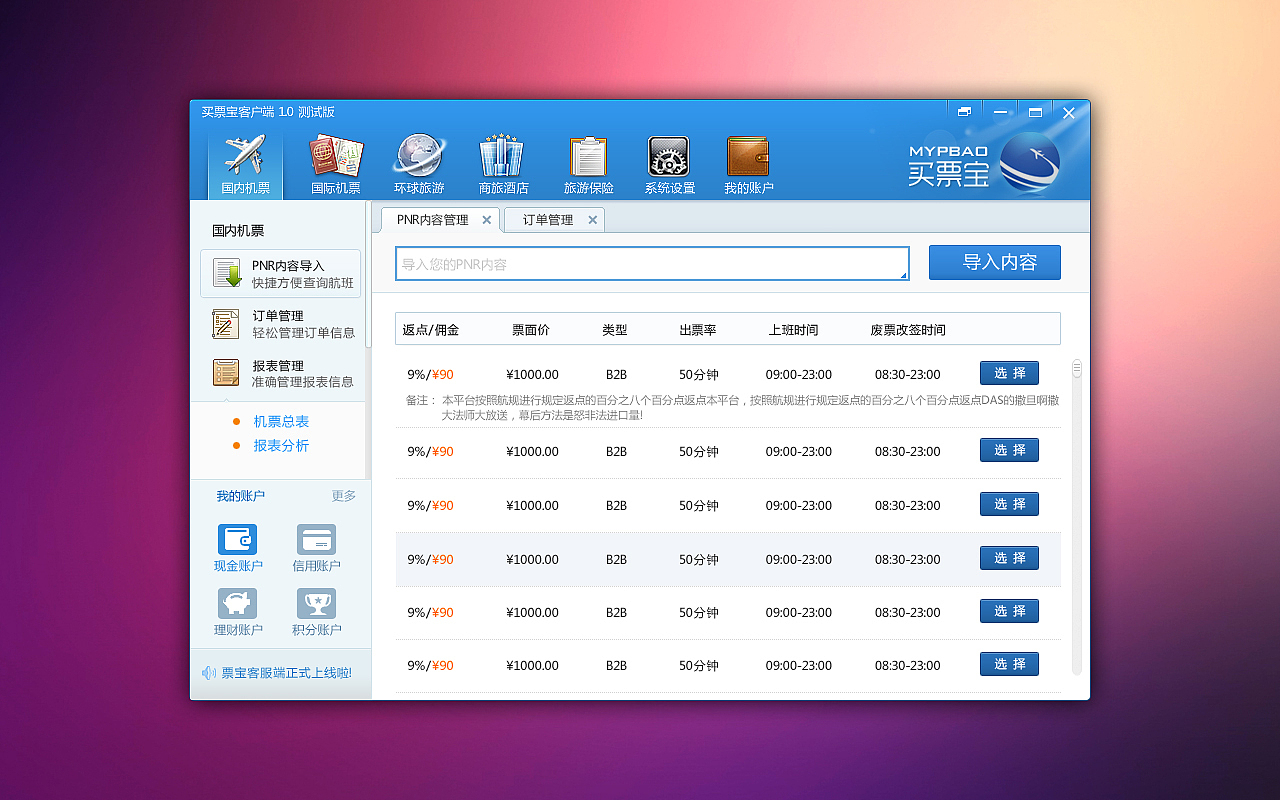This screenshot has height=800, width=1280.
Task: Click the 我的账户 heading in sidebar
Action: coord(241,496)
